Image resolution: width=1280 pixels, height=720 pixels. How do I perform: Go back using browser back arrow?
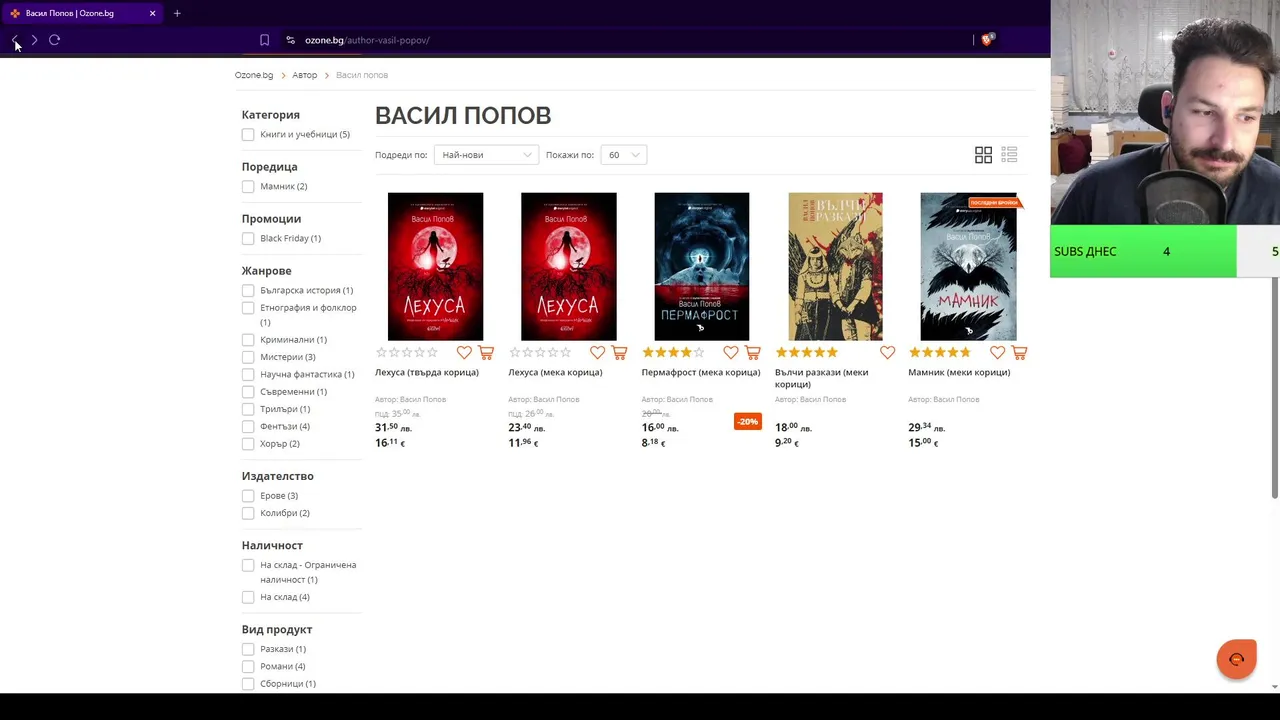pos(15,40)
